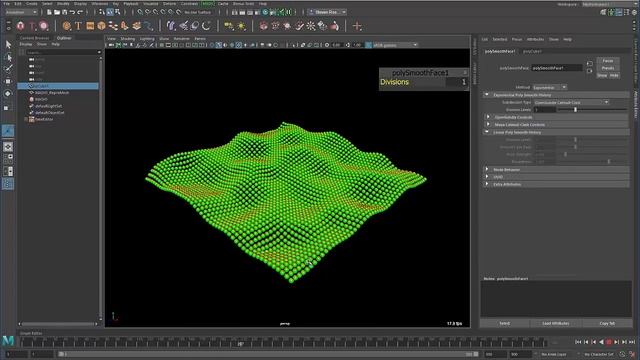Click the Hide button in Attribute Editor
The height and width of the screenshot is (360, 640).
pyautogui.click(x=614, y=76)
